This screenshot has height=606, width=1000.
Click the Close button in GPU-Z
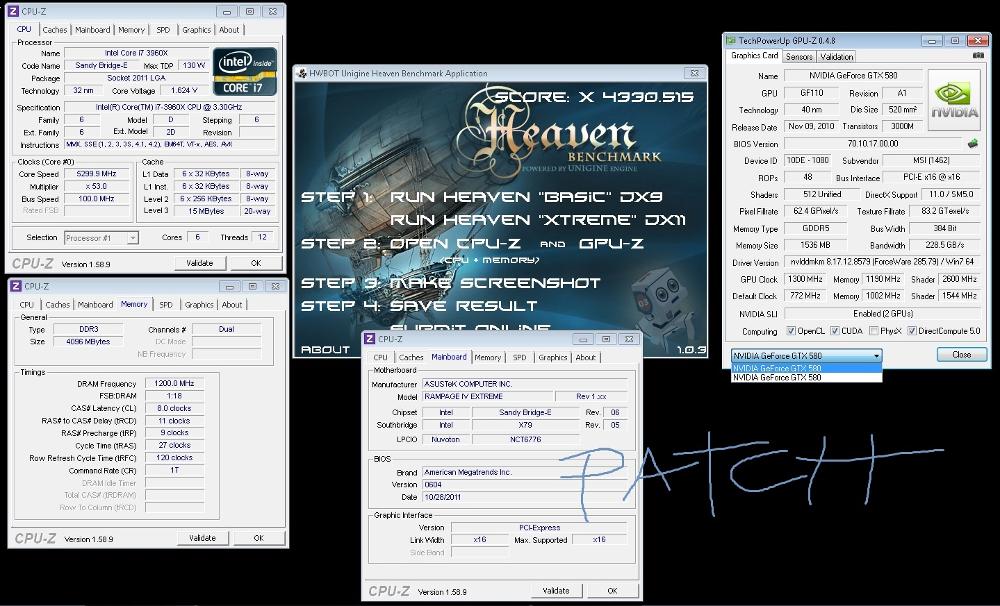(x=962, y=355)
